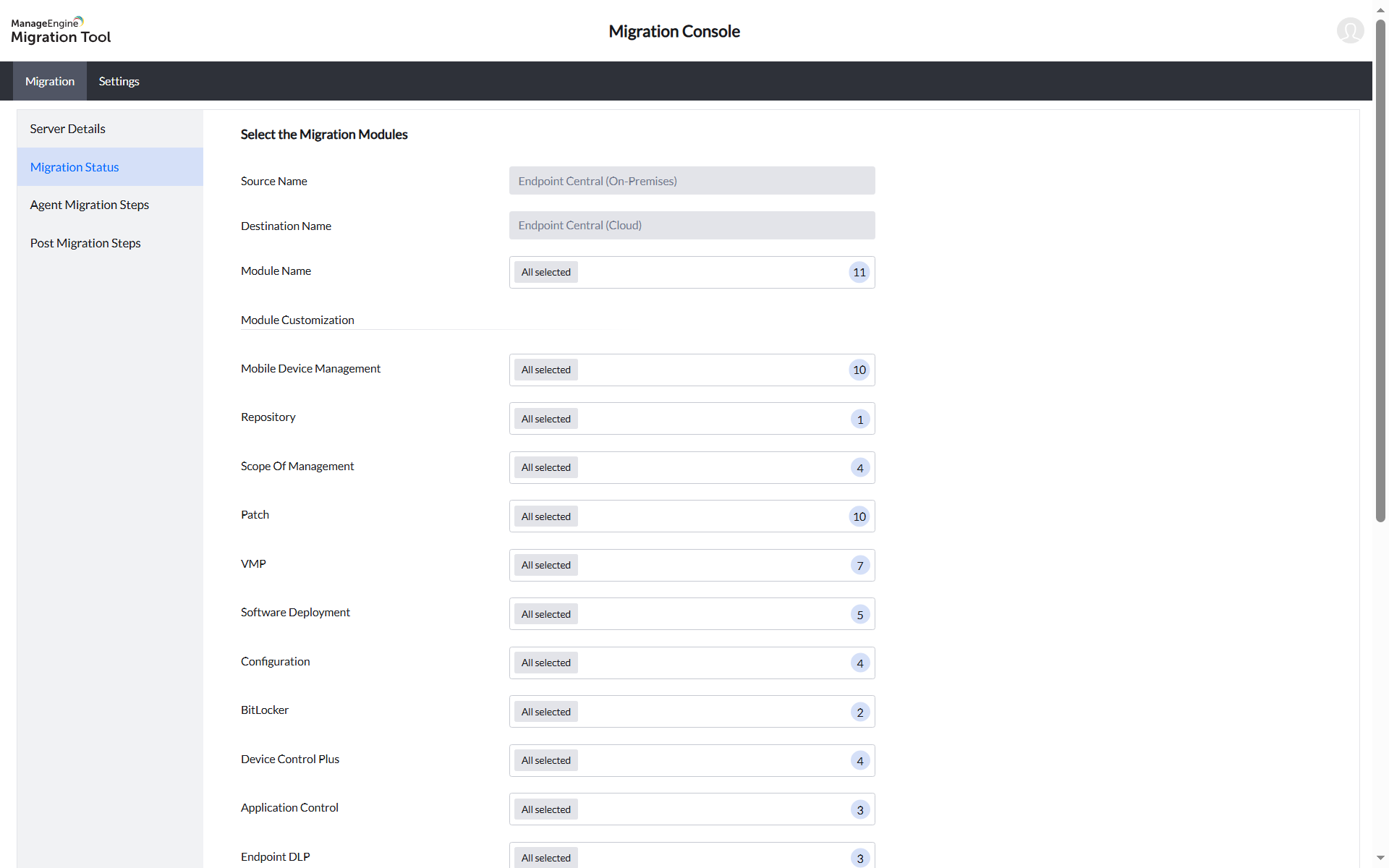Open Post Migration Steps section
This screenshot has width=1389, height=868.
coord(110,243)
